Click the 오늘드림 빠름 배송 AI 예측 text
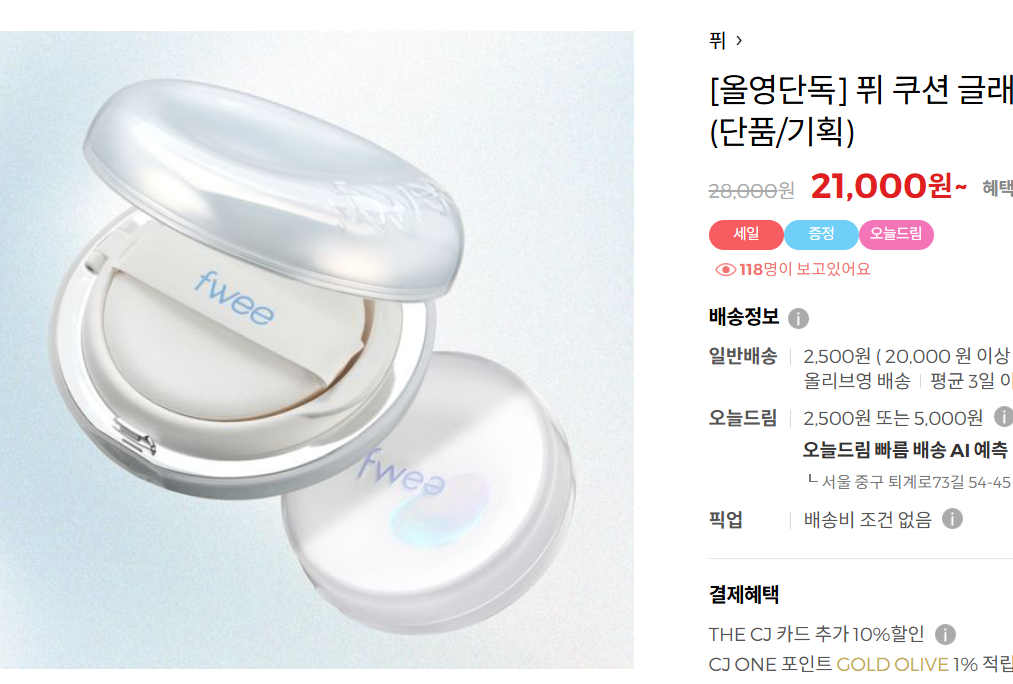Image resolution: width=1013 pixels, height=684 pixels. 905,450
